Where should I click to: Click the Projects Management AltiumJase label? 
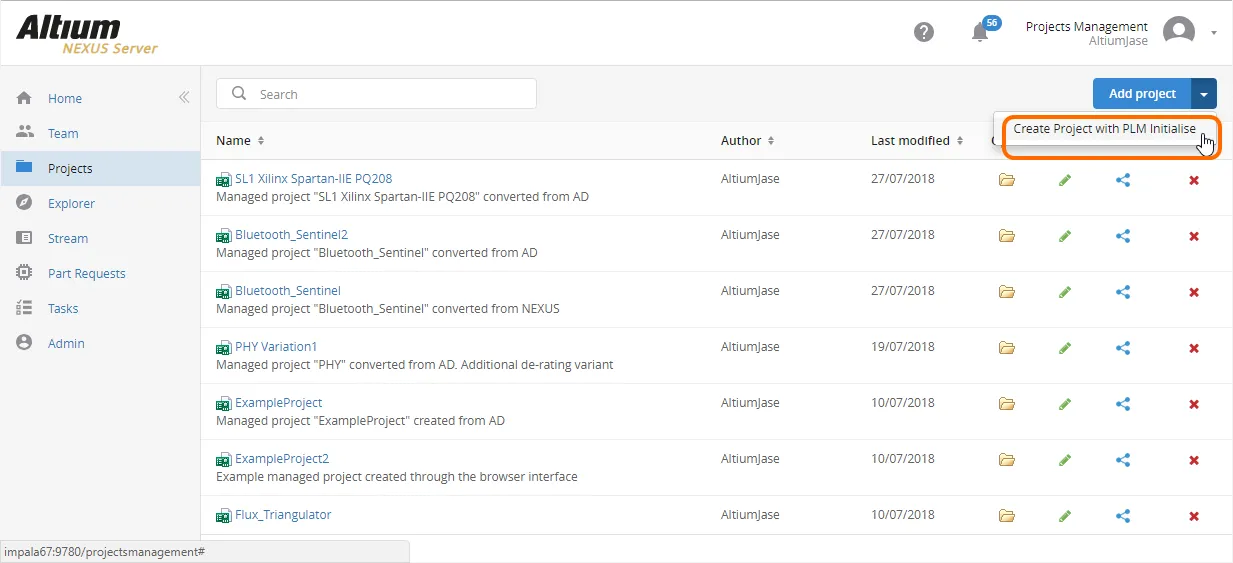tap(1087, 33)
